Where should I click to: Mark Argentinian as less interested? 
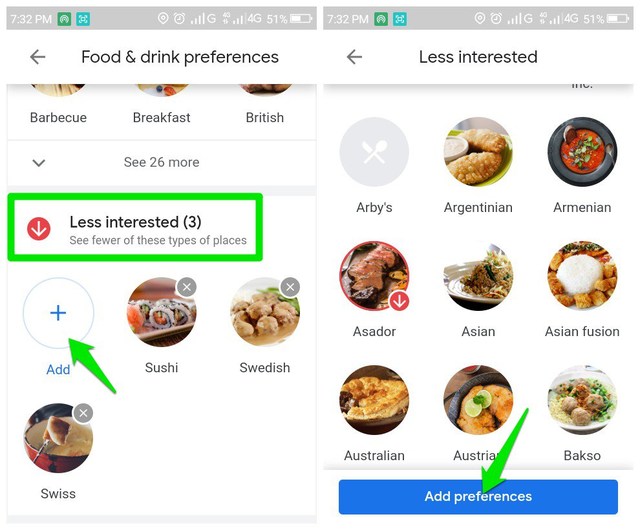(478, 152)
